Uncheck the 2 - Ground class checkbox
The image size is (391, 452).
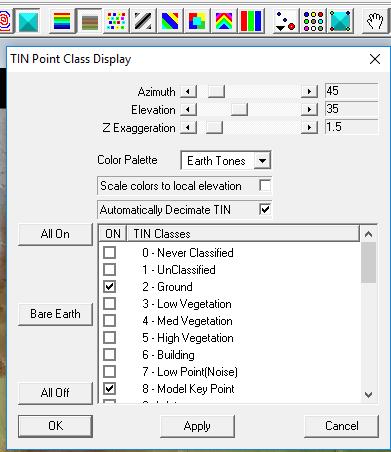109,287
